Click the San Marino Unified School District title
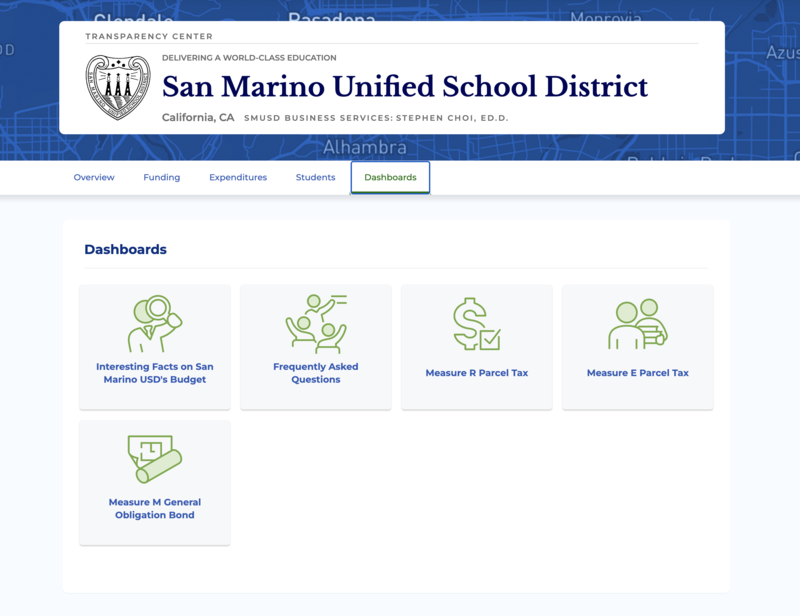Viewport: 800px width, 616px height. 405,86
